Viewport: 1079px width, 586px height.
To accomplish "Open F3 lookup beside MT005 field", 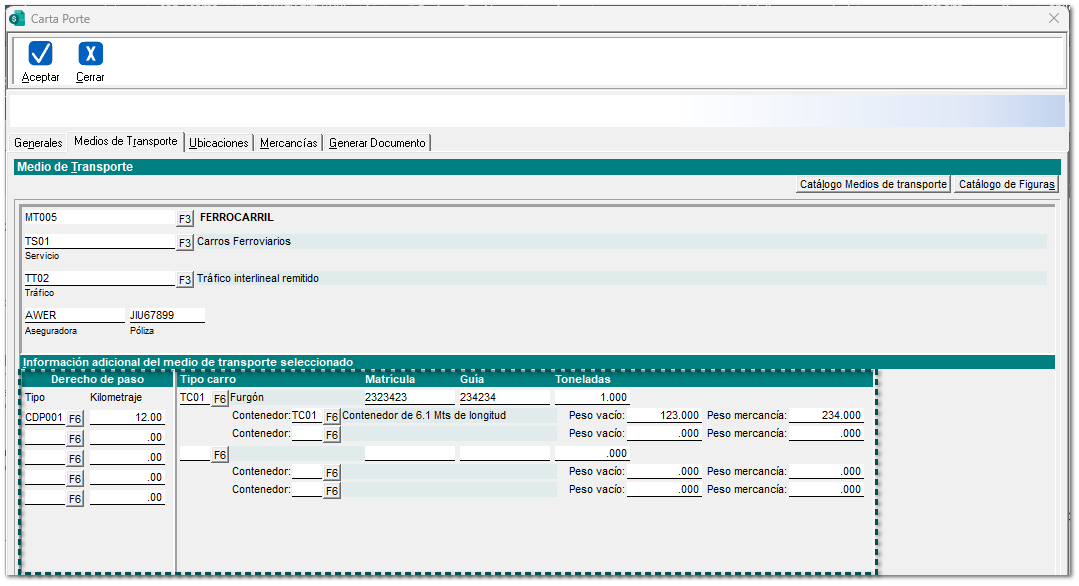I will [x=185, y=218].
